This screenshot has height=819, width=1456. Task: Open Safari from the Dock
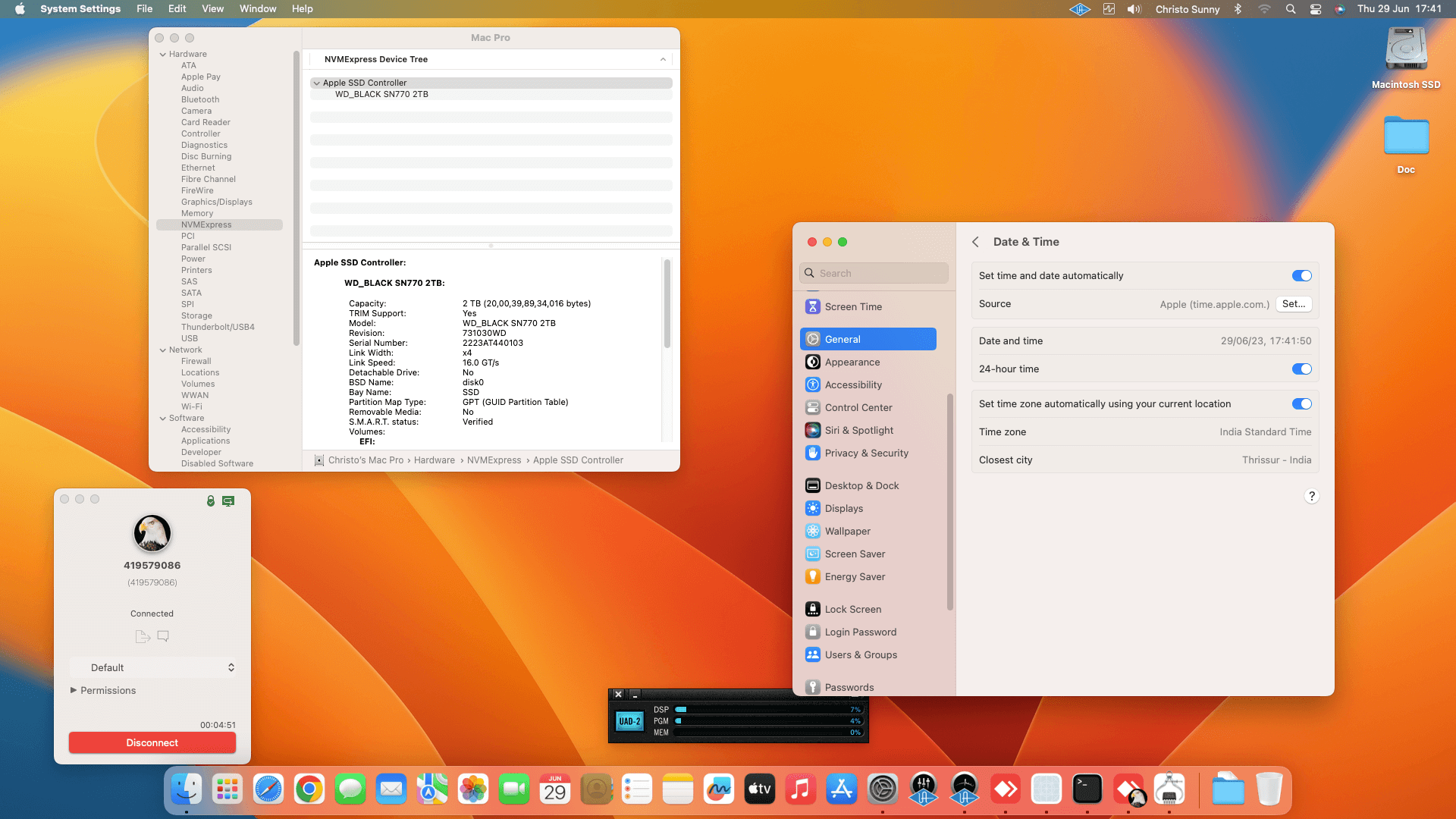pos(268,789)
